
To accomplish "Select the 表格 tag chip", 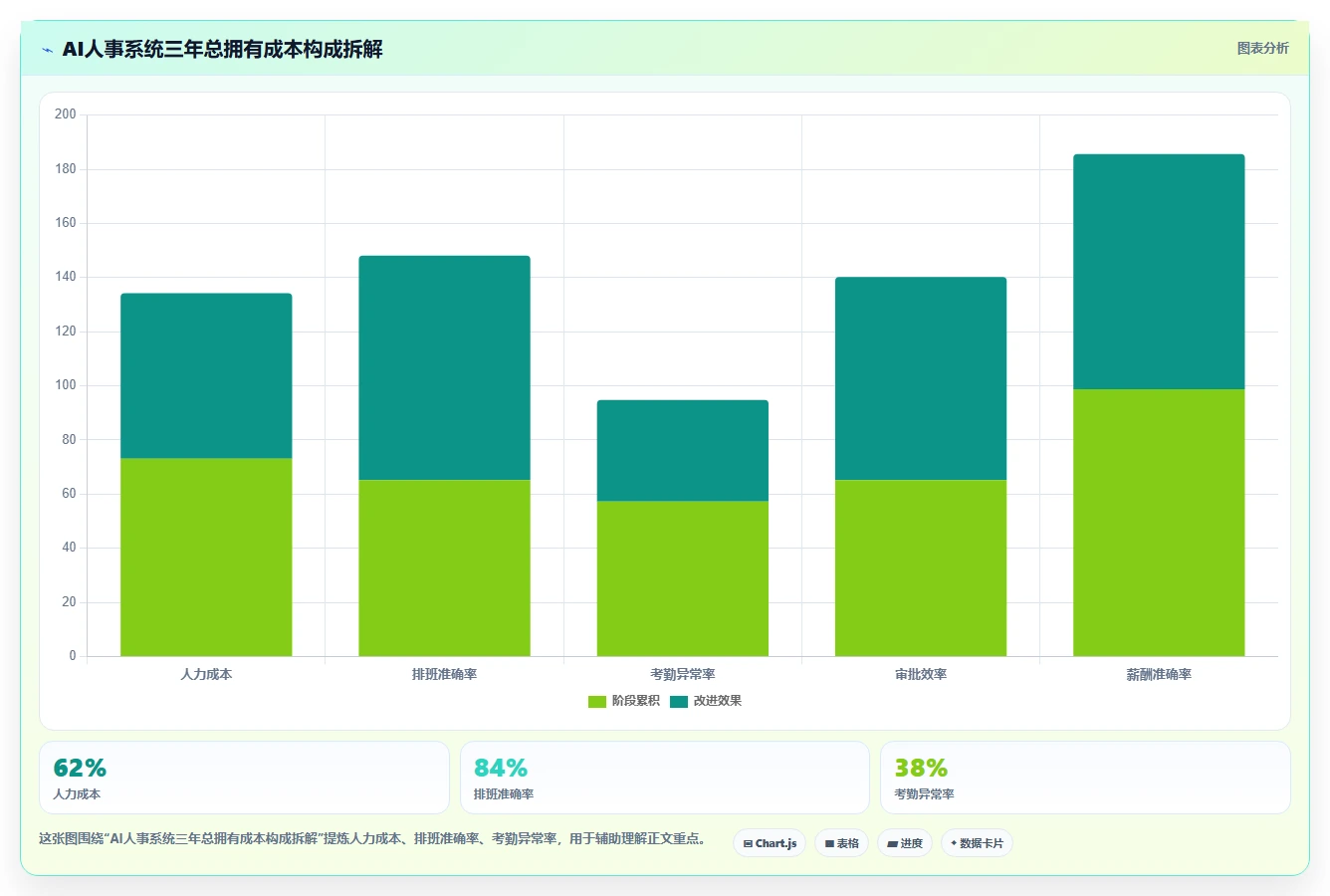I will coord(841,843).
